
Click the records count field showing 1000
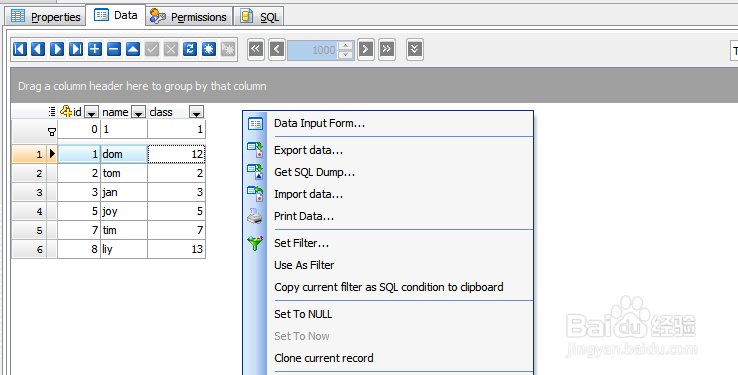click(313, 50)
